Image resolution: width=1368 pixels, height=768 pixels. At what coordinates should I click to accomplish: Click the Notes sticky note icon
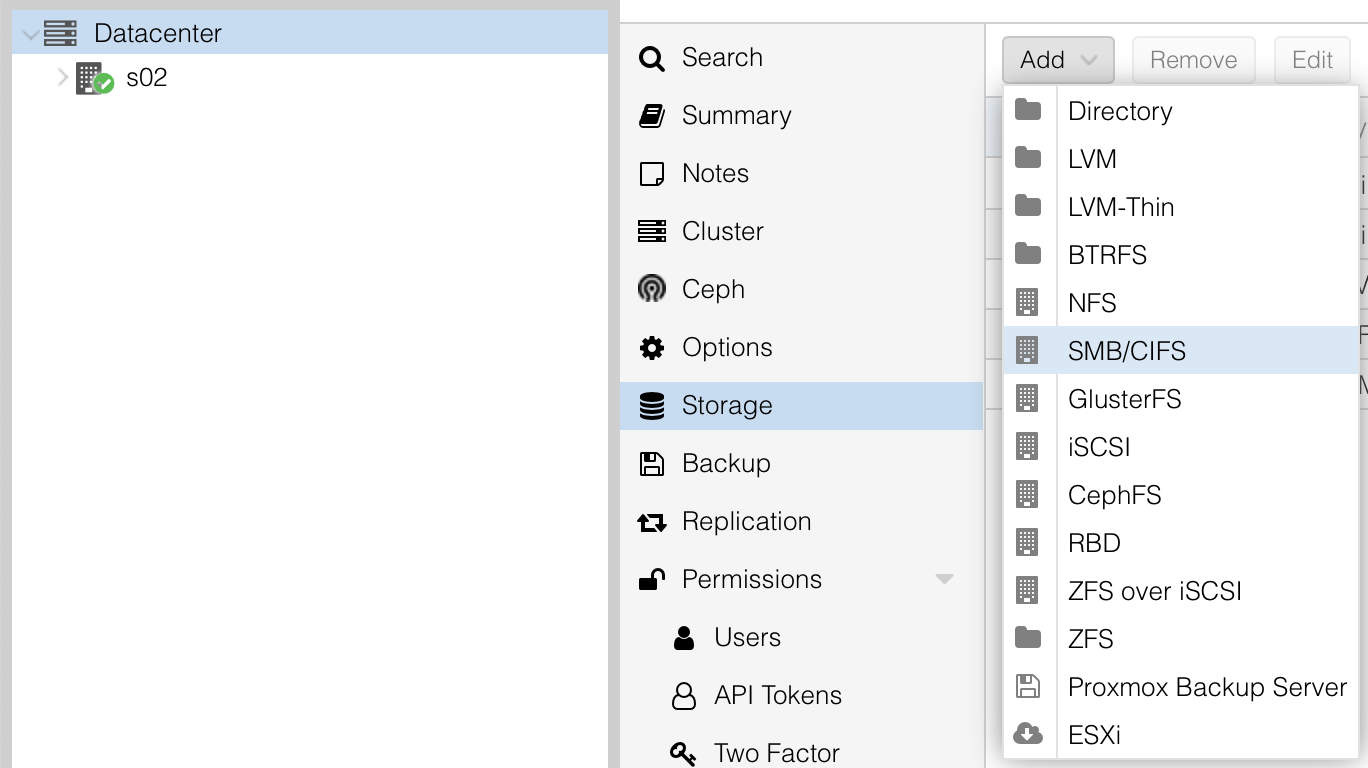(652, 174)
